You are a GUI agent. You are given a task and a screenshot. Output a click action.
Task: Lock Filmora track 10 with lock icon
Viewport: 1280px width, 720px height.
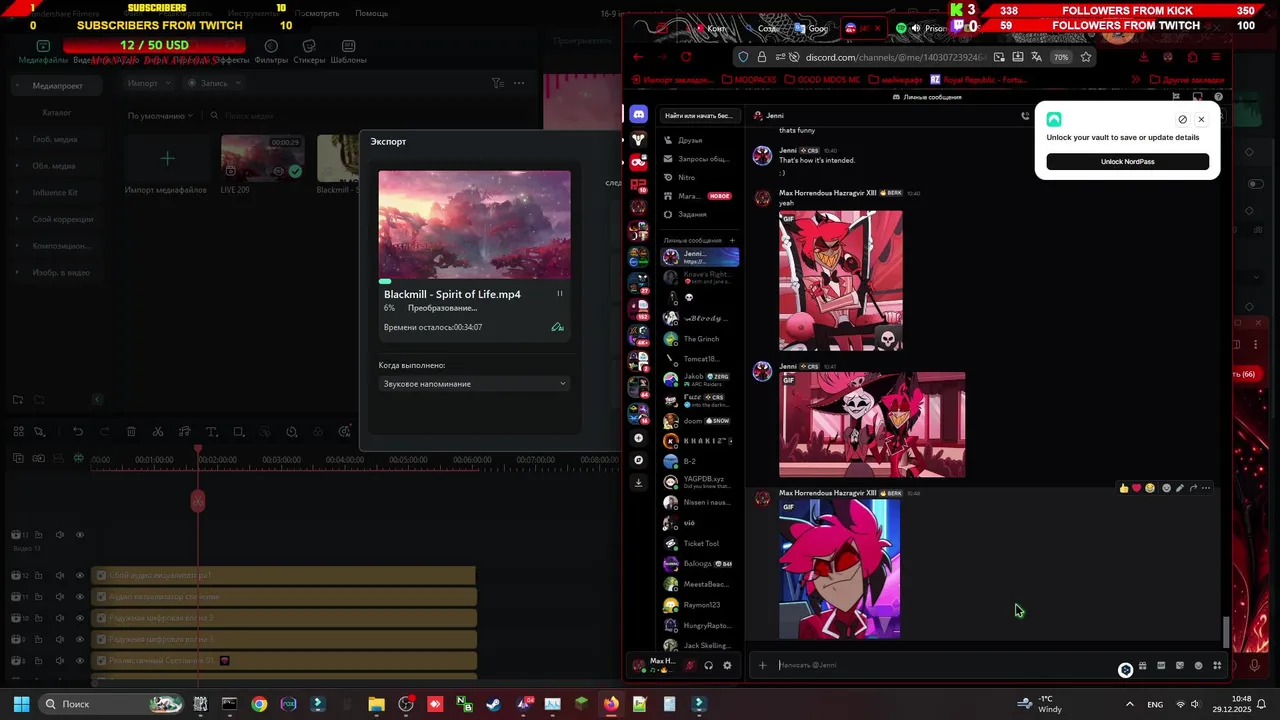tap(38, 618)
